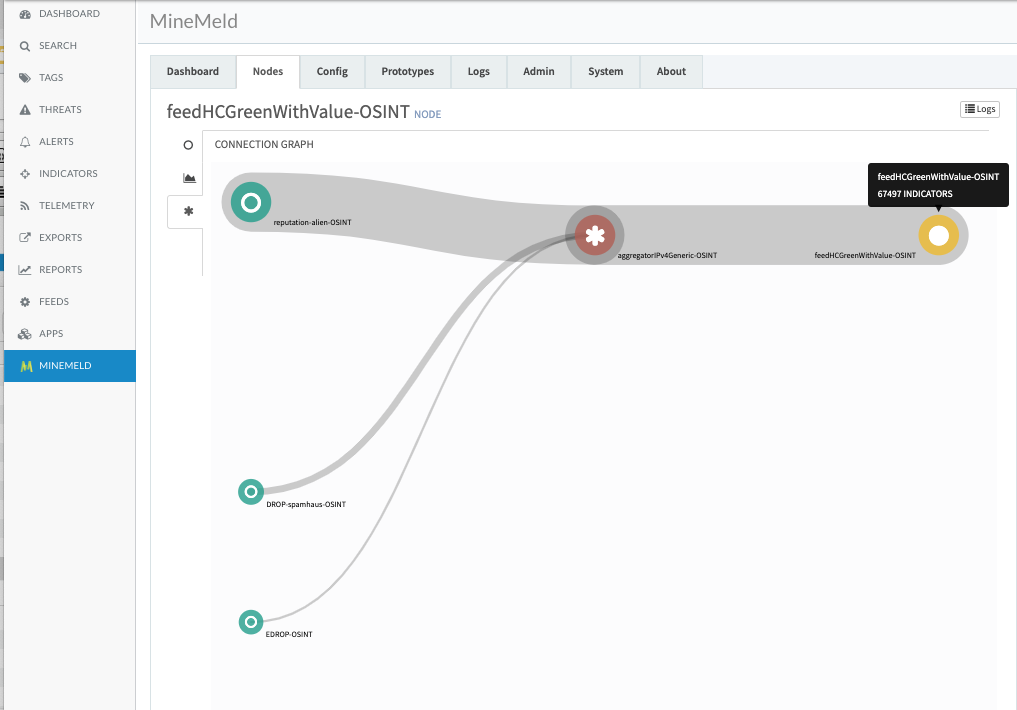Click the reputation-alien-OSINT label
Screen dimensions: 1017x710
312,222
